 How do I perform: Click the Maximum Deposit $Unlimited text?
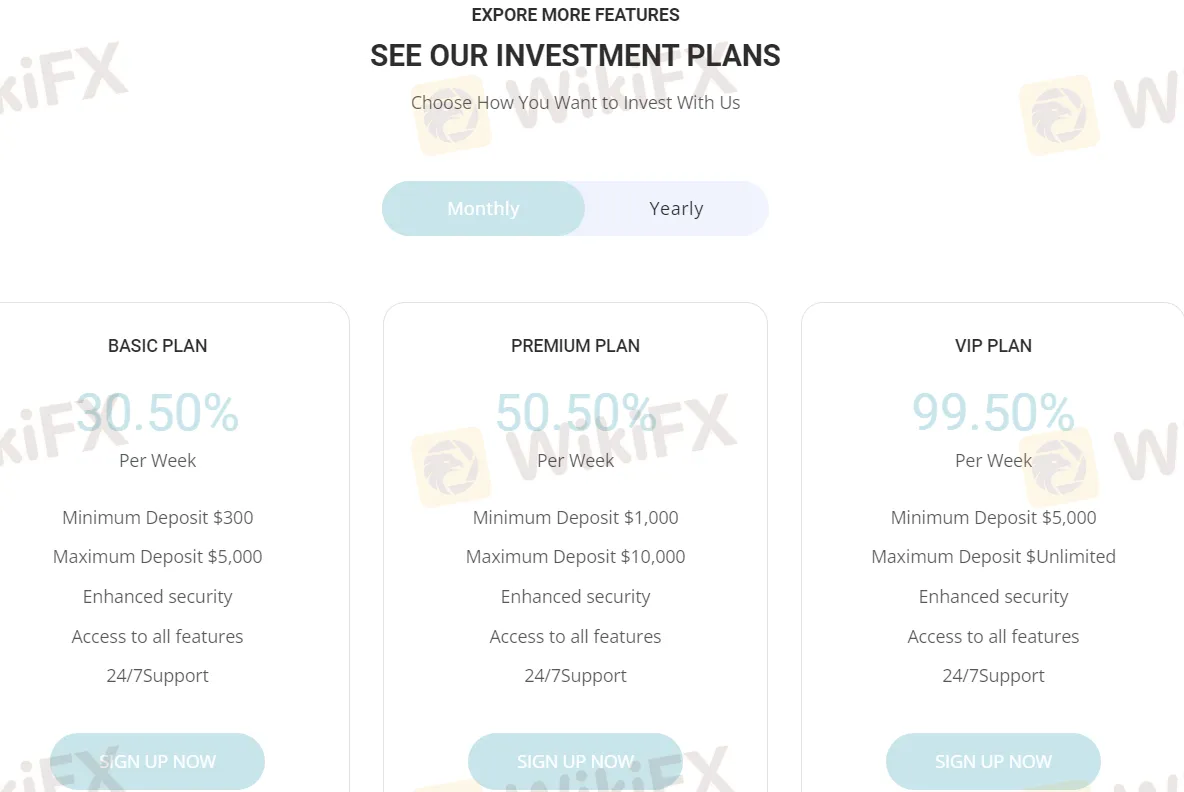tap(993, 556)
